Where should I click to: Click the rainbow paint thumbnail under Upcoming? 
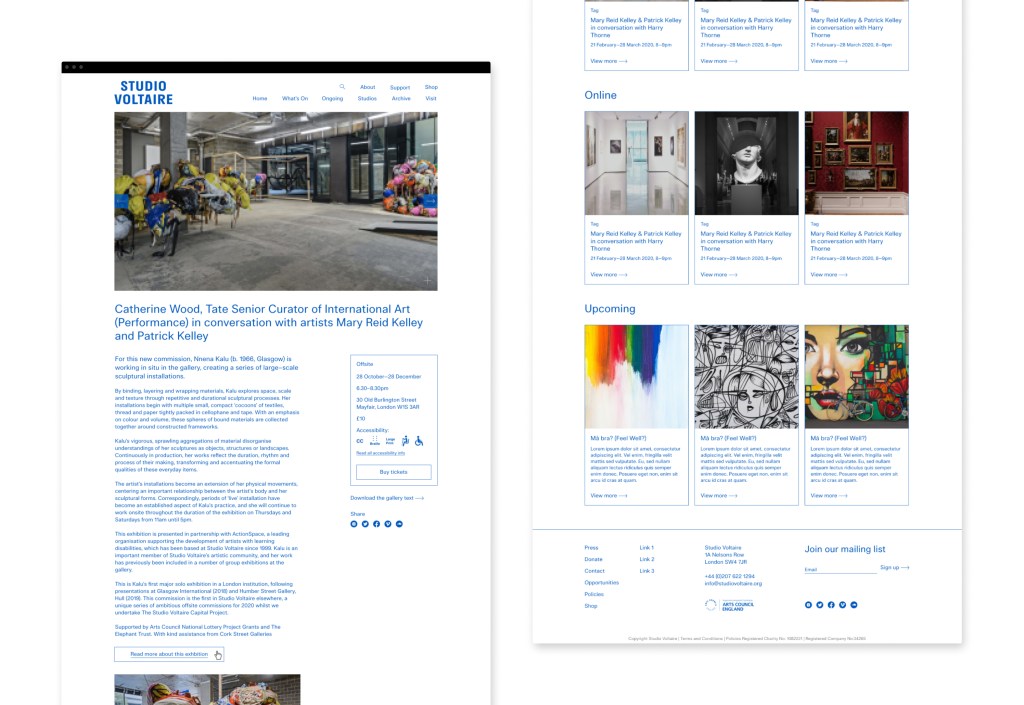click(636, 376)
